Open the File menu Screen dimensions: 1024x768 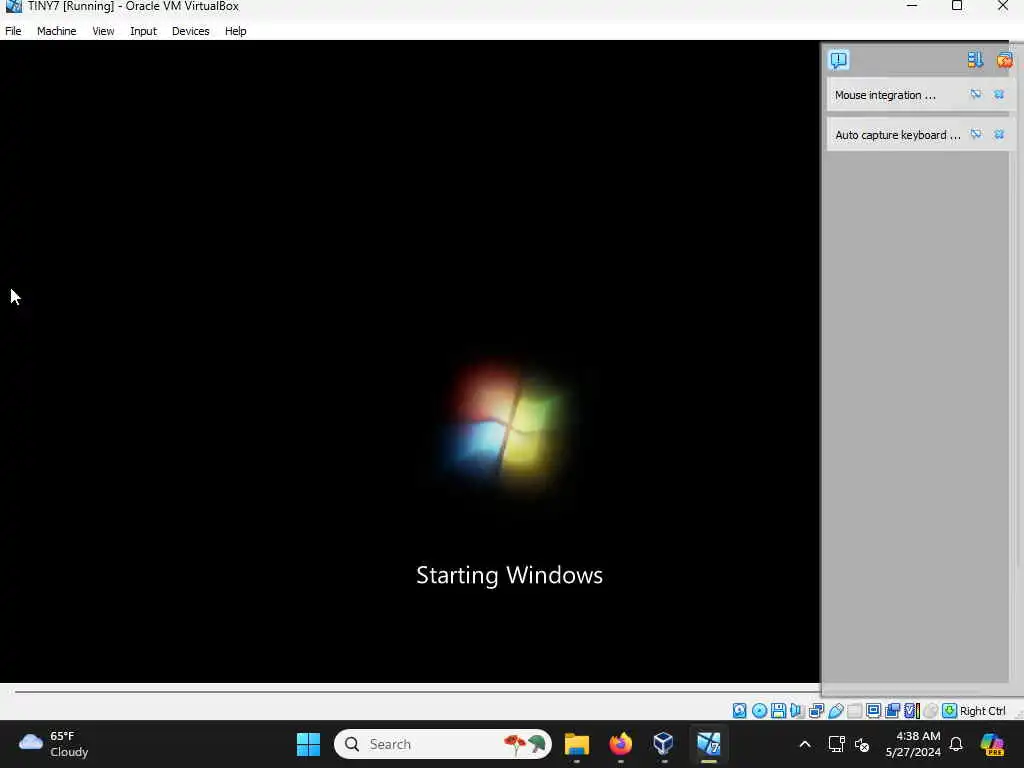coord(13,31)
